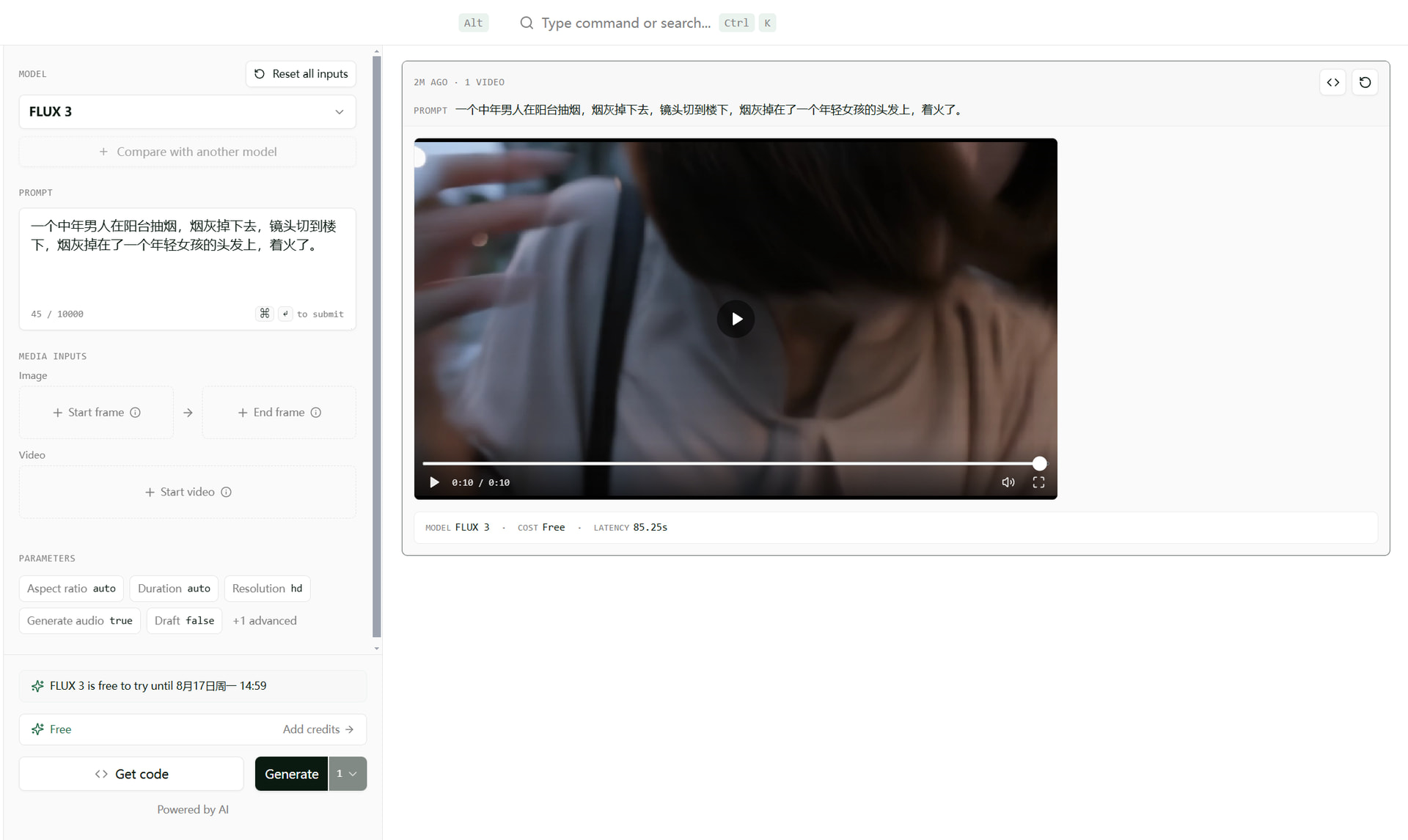
Task: Click the Start video info icon
Action: click(227, 492)
